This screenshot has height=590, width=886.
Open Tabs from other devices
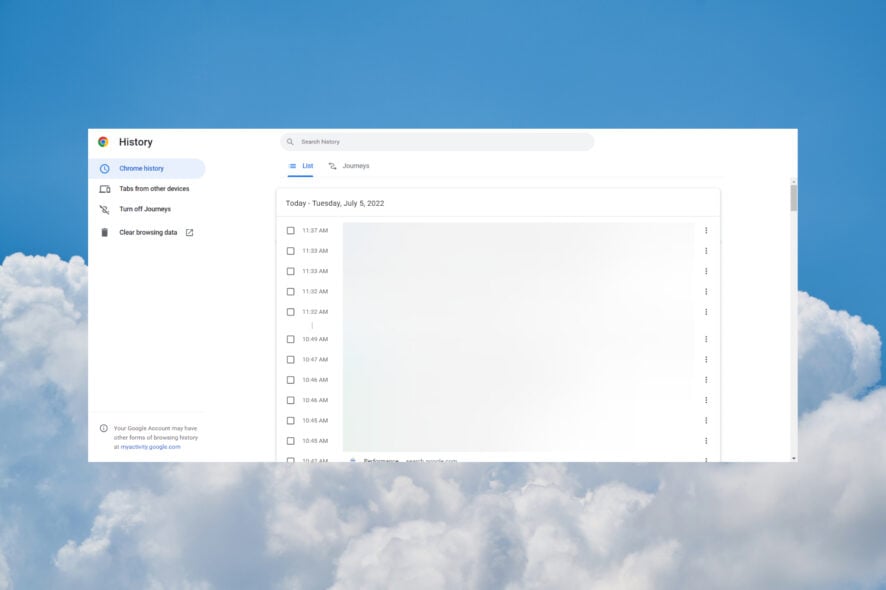coord(145,189)
